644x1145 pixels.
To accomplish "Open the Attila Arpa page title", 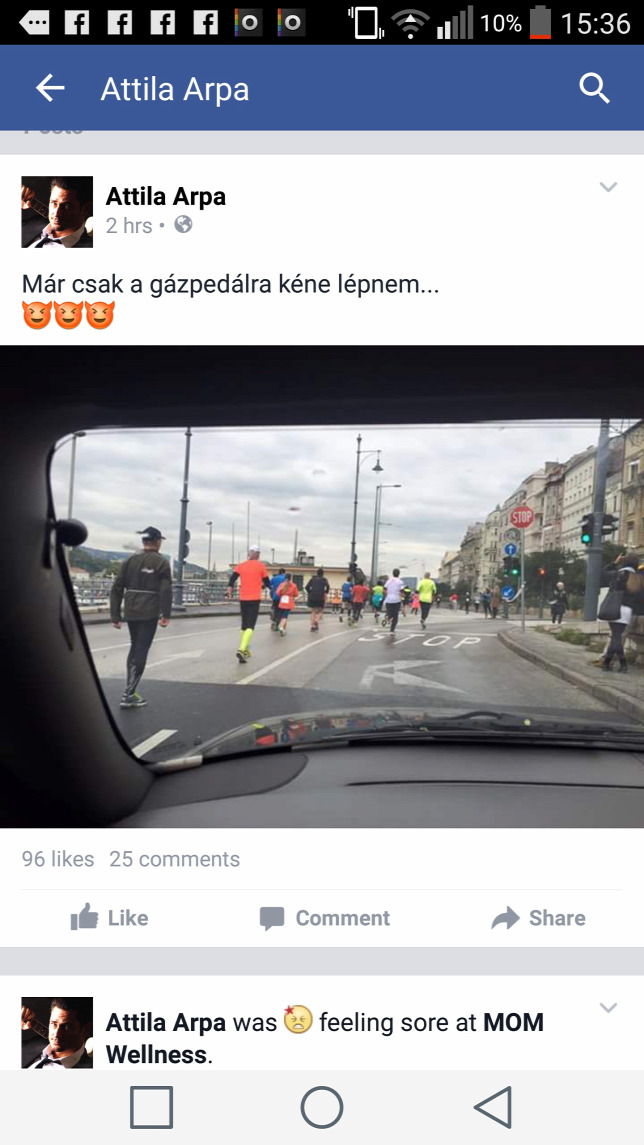I will click(175, 89).
